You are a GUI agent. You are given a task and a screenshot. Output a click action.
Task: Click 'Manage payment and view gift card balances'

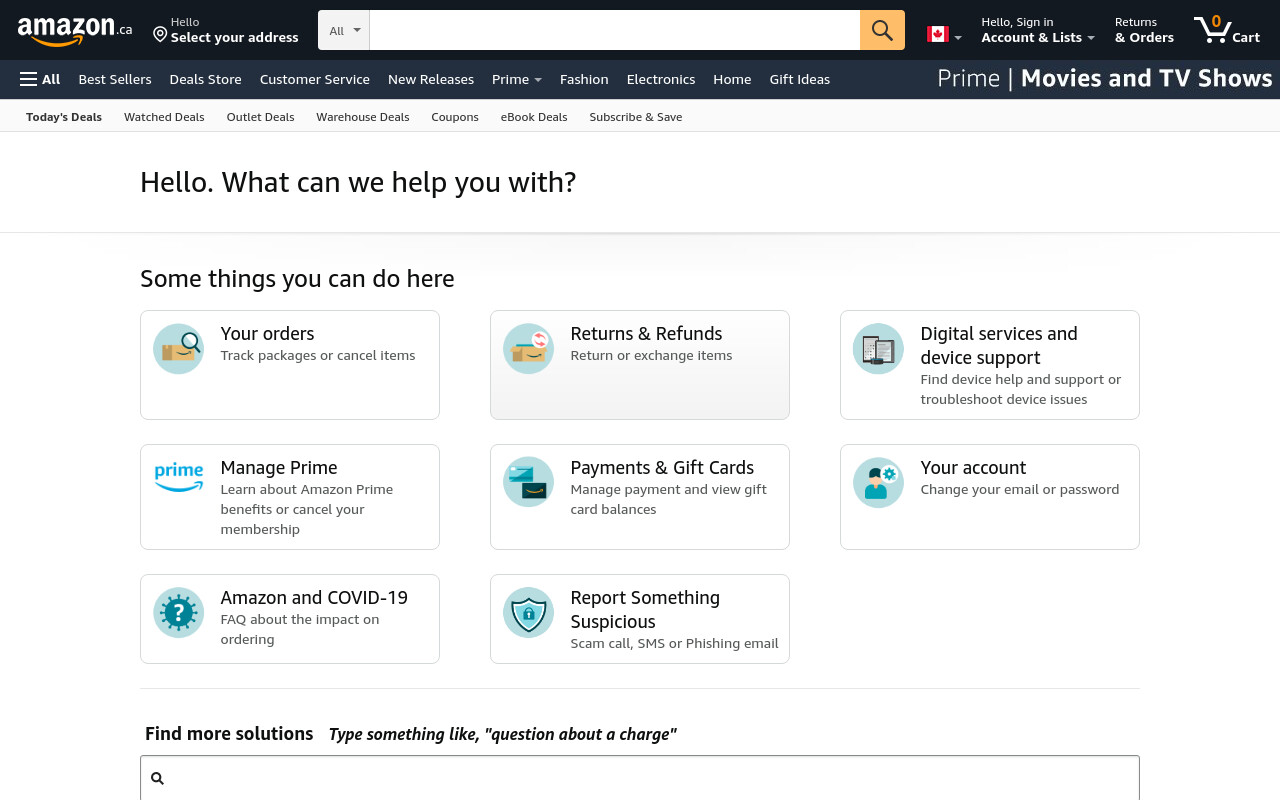[x=668, y=500]
